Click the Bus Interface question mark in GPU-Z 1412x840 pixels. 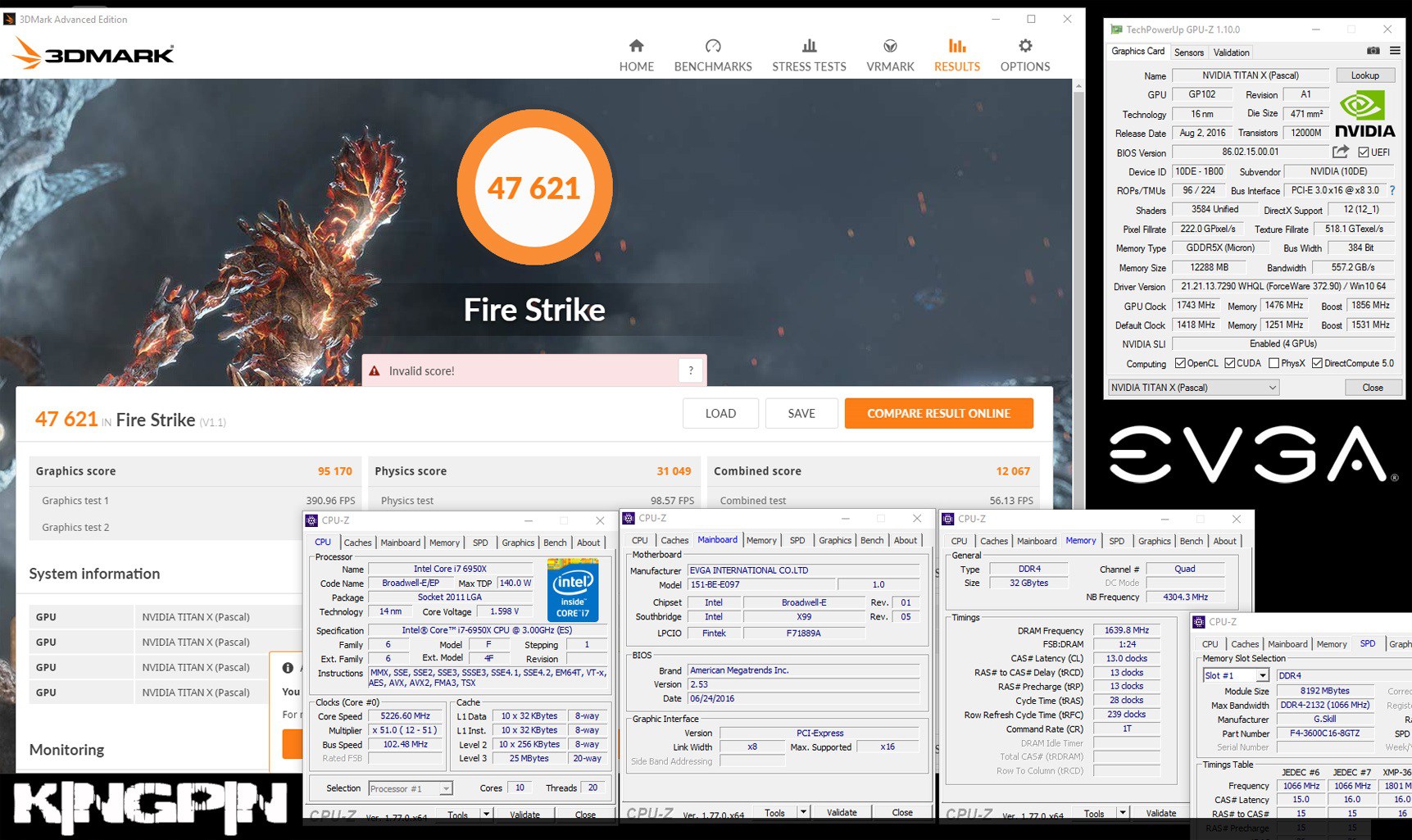pos(1392,190)
